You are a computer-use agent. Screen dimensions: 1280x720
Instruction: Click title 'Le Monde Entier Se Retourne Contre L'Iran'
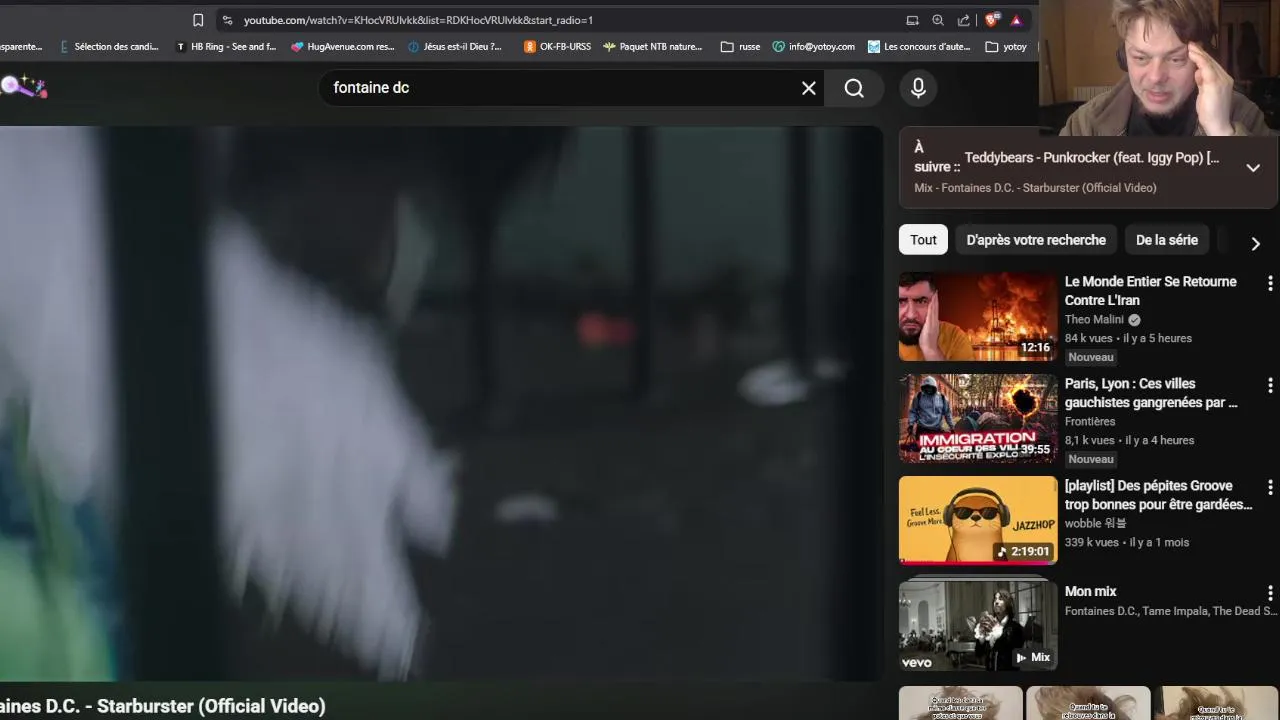click(1150, 291)
